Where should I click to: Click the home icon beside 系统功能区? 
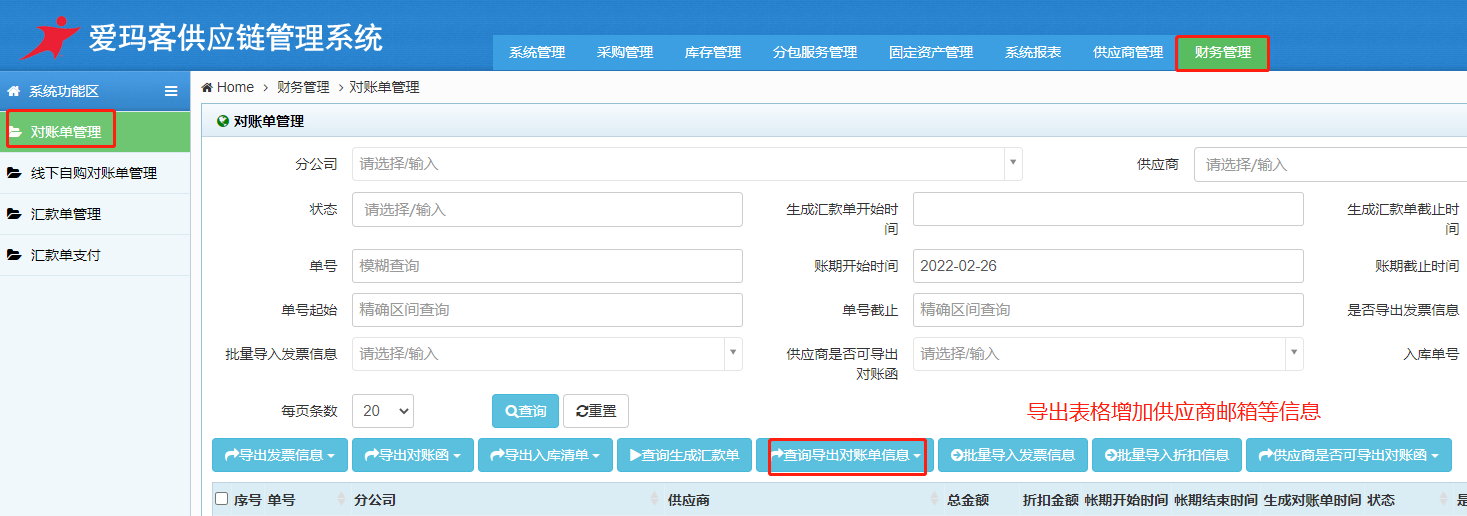(x=14, y=91)
